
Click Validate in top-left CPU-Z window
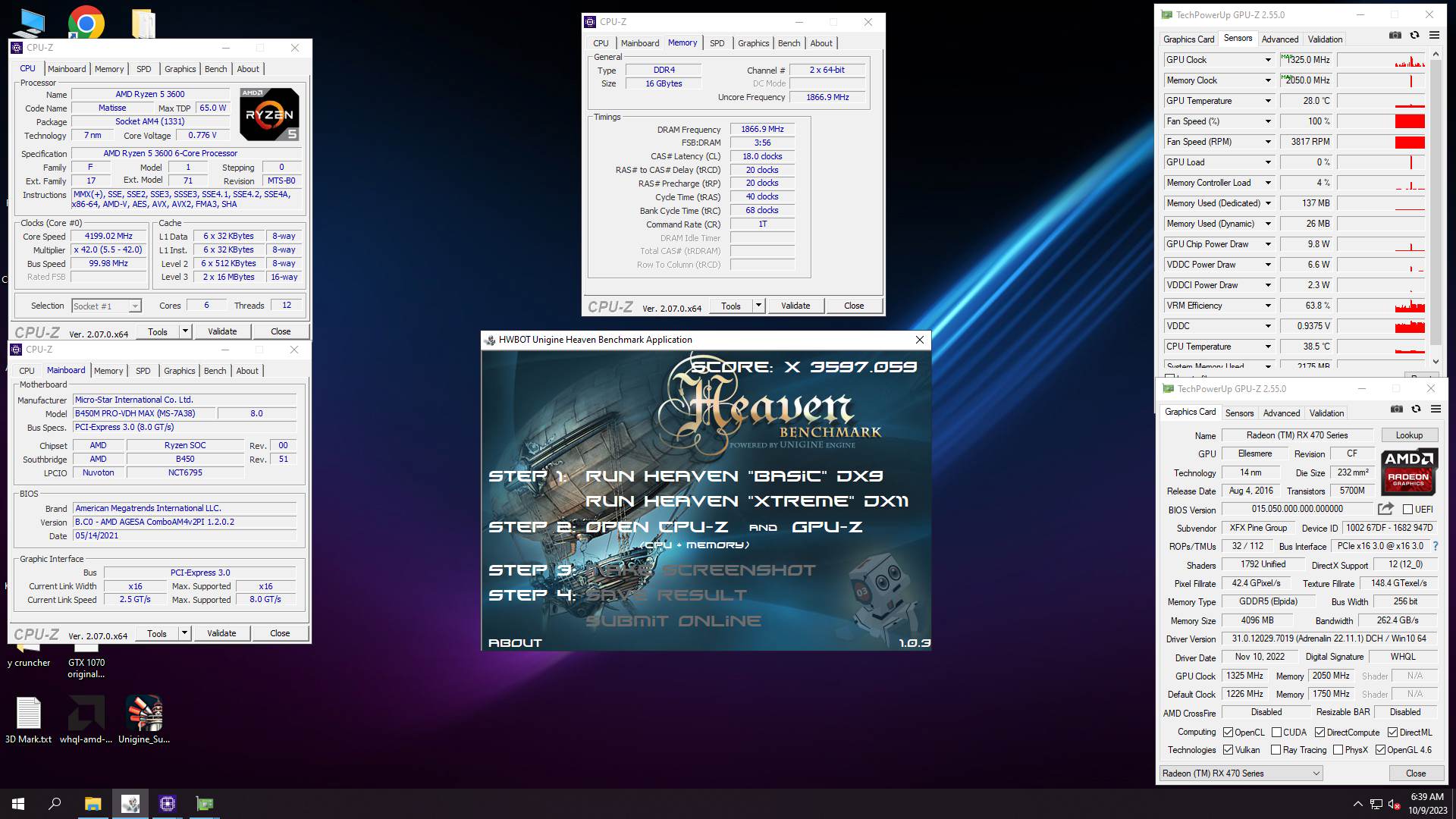222,331
